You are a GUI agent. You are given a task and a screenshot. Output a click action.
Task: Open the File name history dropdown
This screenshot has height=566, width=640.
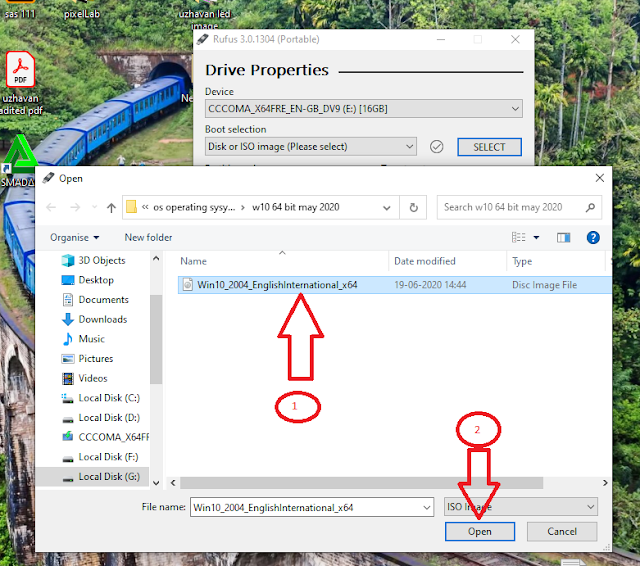(427, 508)
